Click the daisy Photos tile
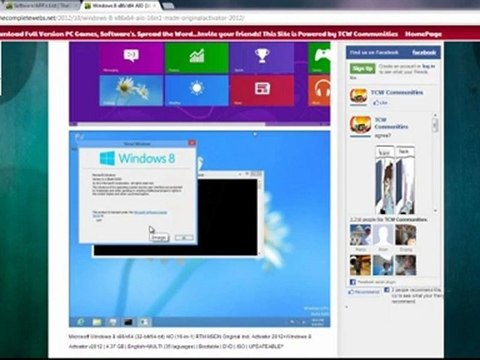The height and width of the screenshot is (360, 480). pos(131,91)
